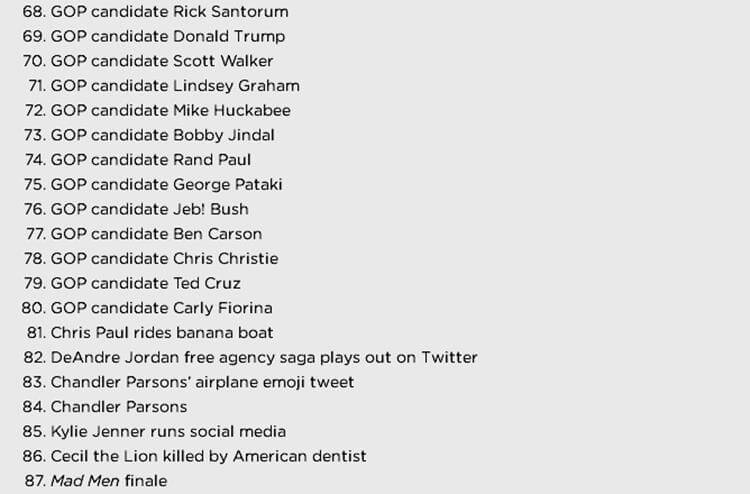Click GOP candidate Carly Fiorina line
The image size is (750, 494).
coord(147,308)
